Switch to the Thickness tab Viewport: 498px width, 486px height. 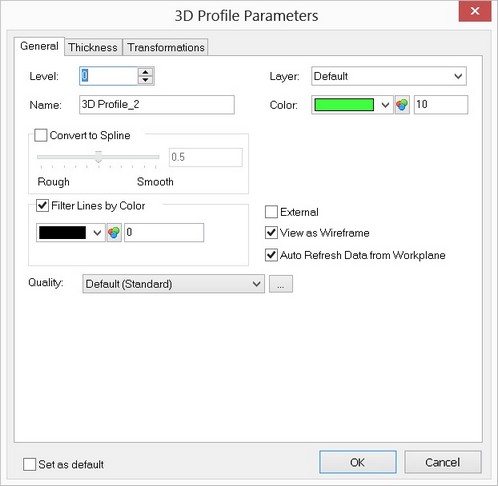pos(93,47)
